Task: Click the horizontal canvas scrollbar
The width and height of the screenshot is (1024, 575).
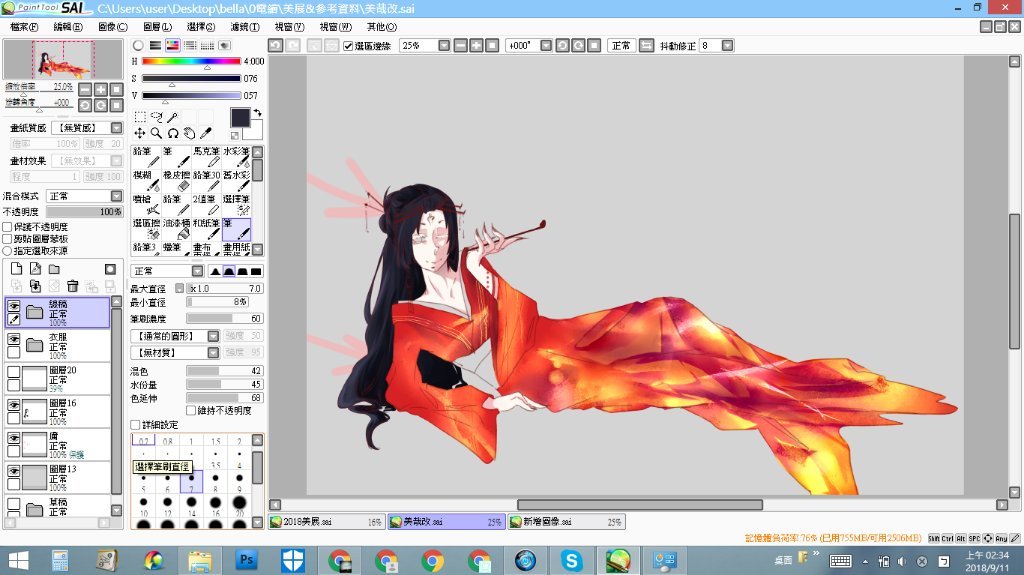Action: click(640, 504)
